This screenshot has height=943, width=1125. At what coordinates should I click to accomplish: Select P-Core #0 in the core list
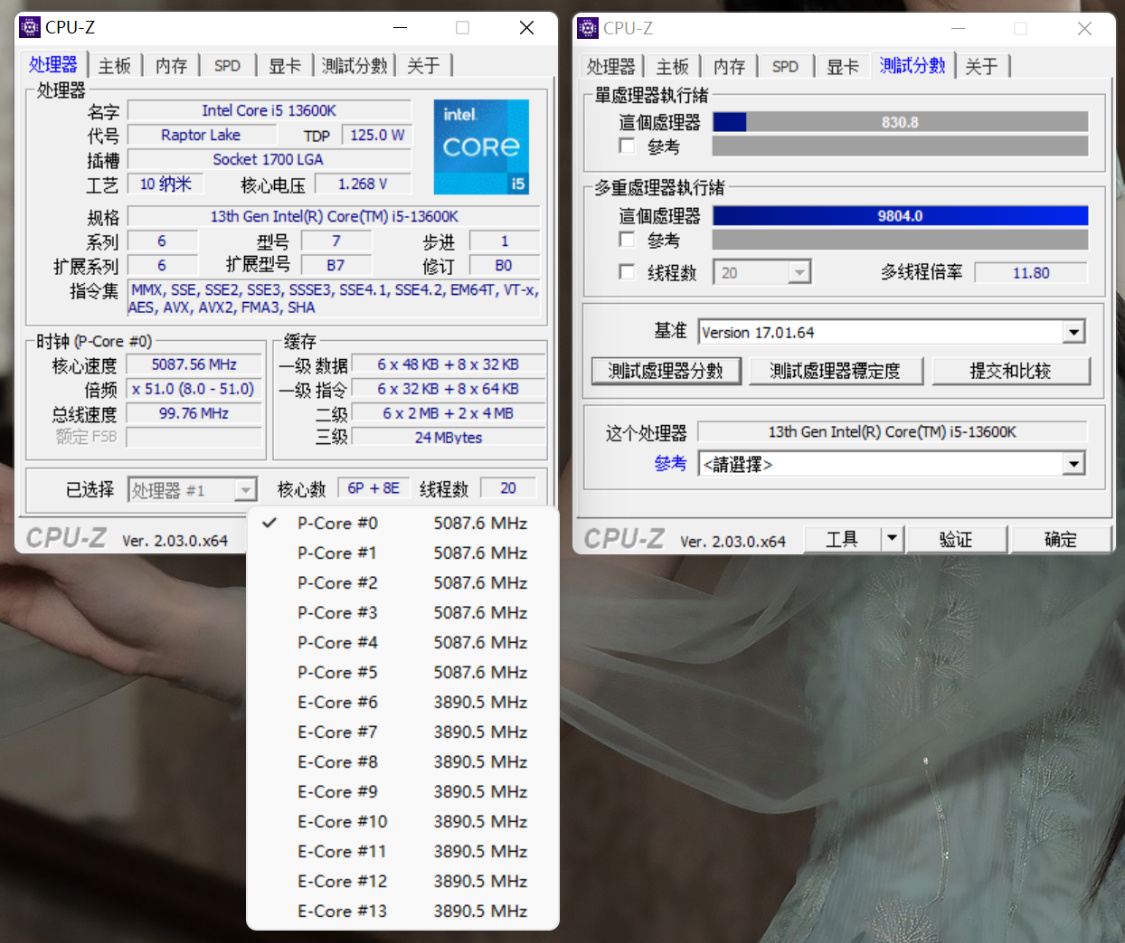point(402,523)
